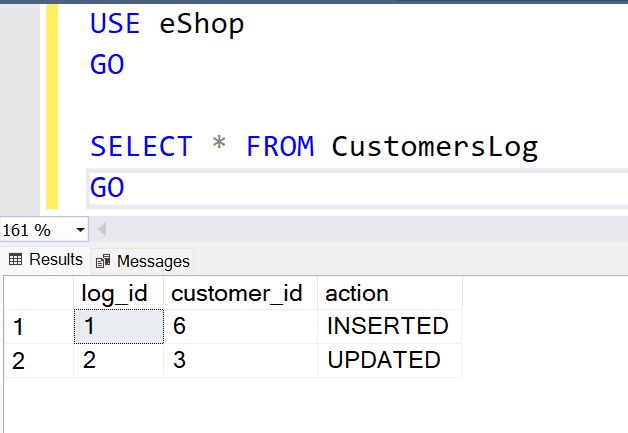Click log_id cell with value 1

pos(119,326)
